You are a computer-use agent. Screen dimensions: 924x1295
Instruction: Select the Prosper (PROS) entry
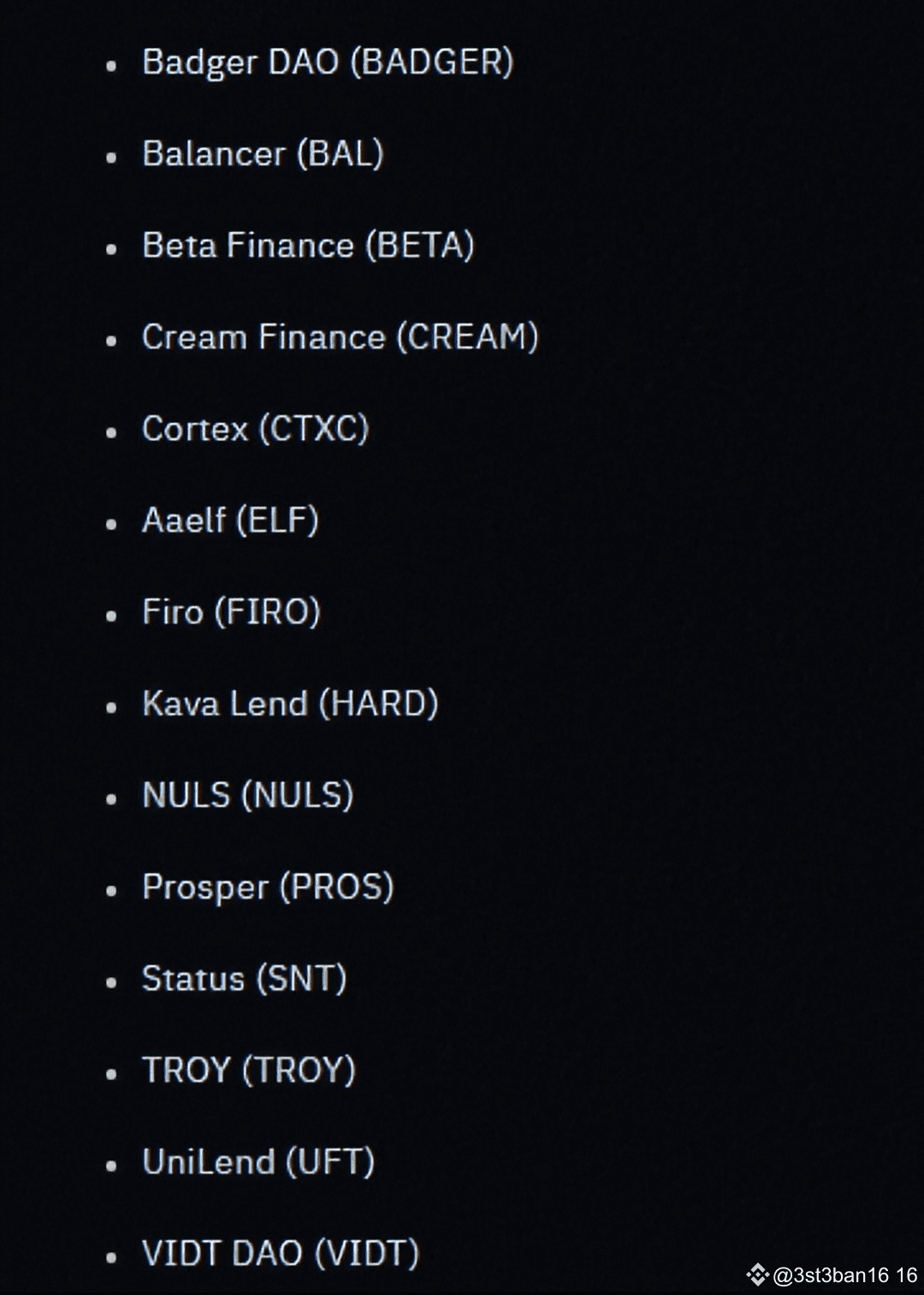tap(268, 887)
